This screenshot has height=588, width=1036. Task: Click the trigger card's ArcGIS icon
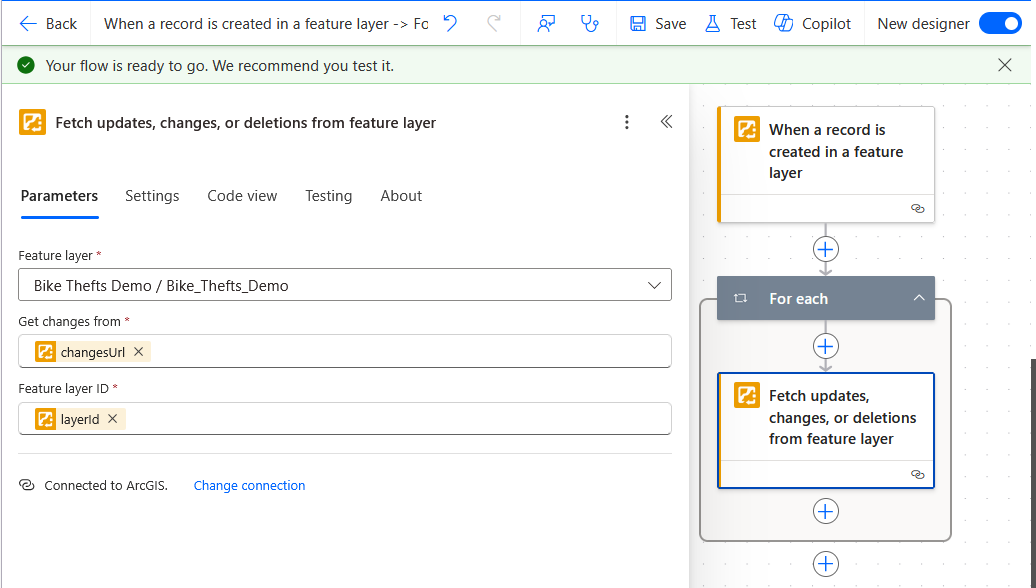click(747, 129)
